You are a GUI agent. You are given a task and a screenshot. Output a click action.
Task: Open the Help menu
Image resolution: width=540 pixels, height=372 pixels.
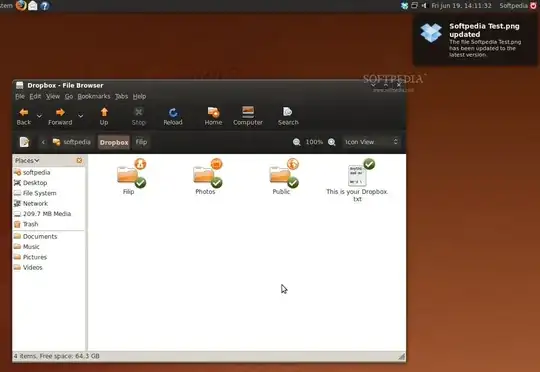tap(139, 96)
